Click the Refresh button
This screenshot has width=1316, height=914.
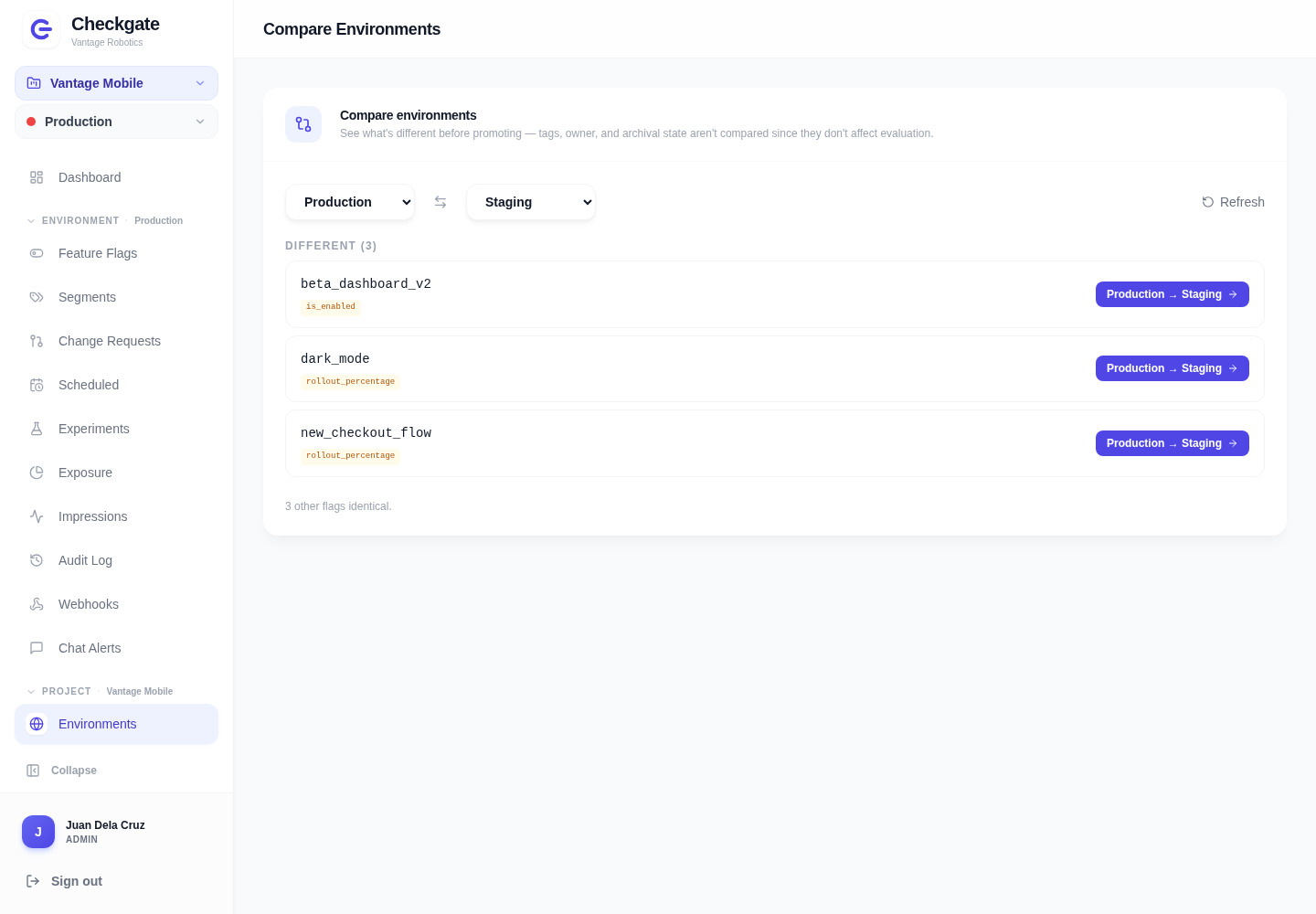[1233, 202]
